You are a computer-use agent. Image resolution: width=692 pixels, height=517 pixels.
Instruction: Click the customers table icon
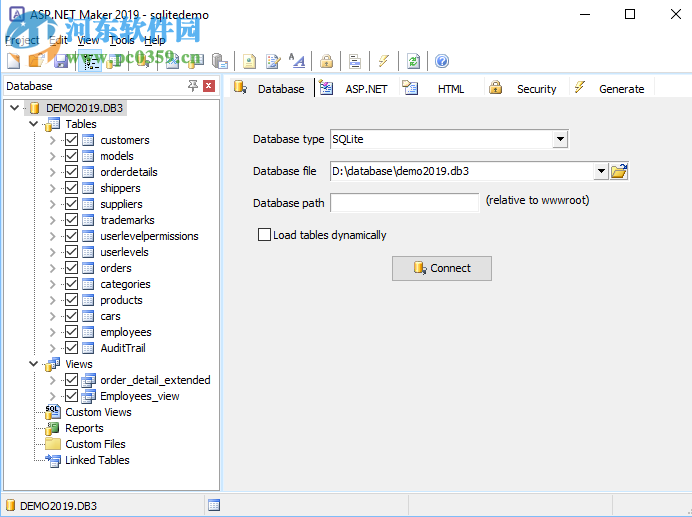(88, 140)
